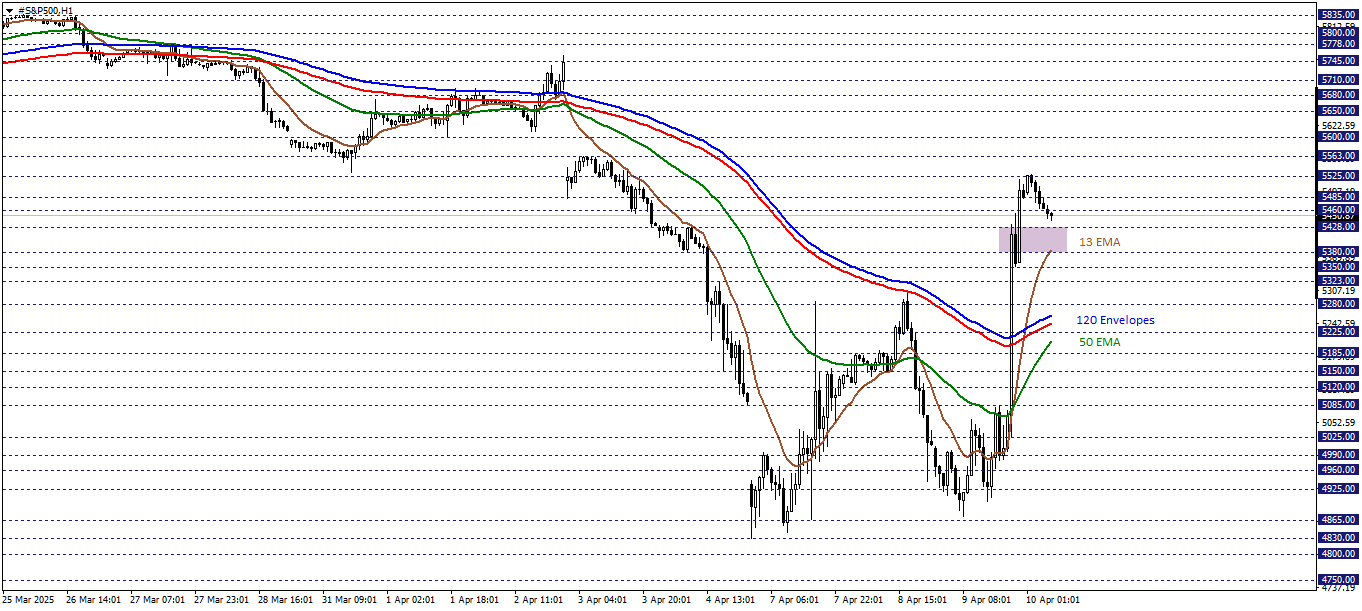Click the 5185.00 price level label

1338,353
